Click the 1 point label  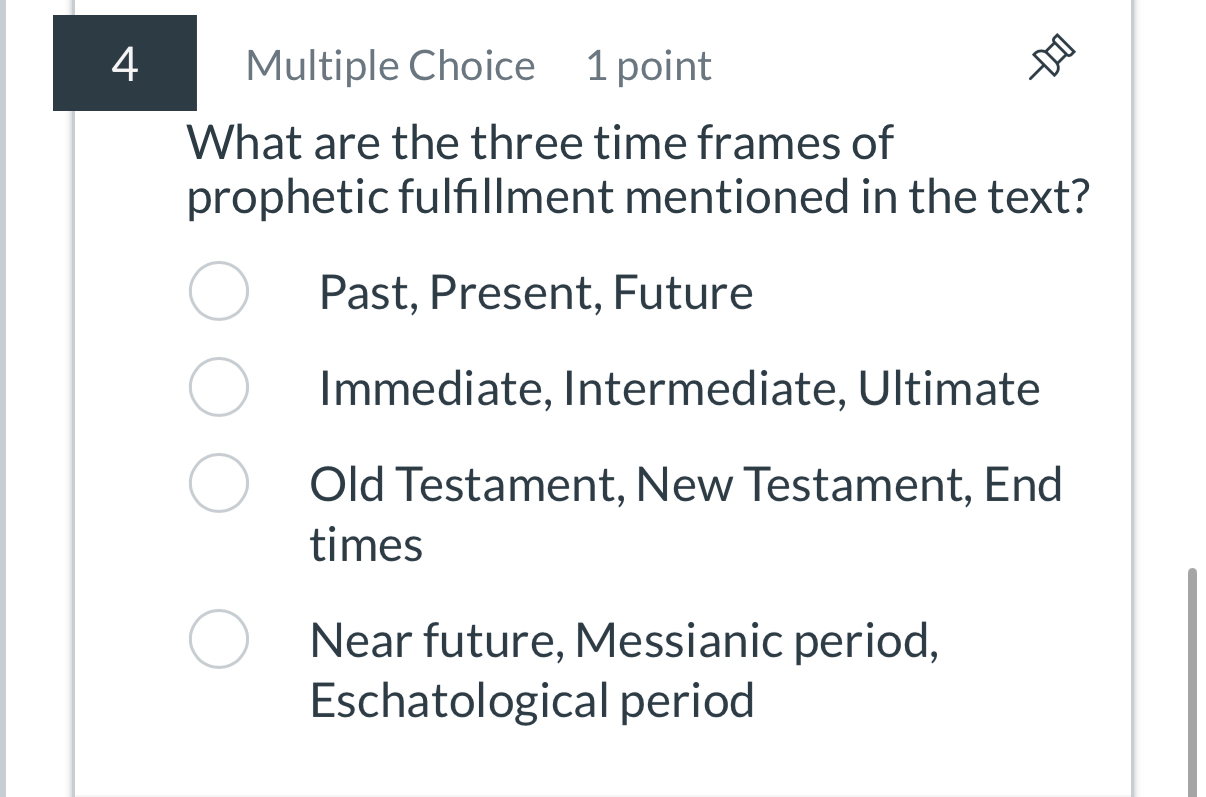point(648,65)
